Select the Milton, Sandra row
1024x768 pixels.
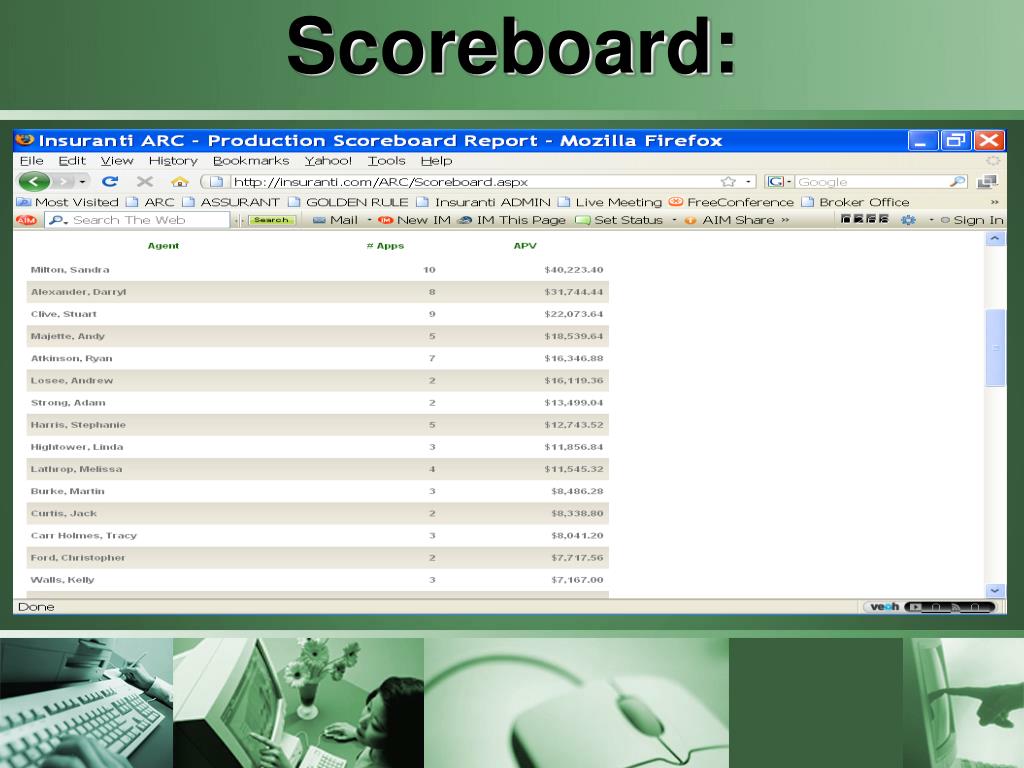(317, 270)
